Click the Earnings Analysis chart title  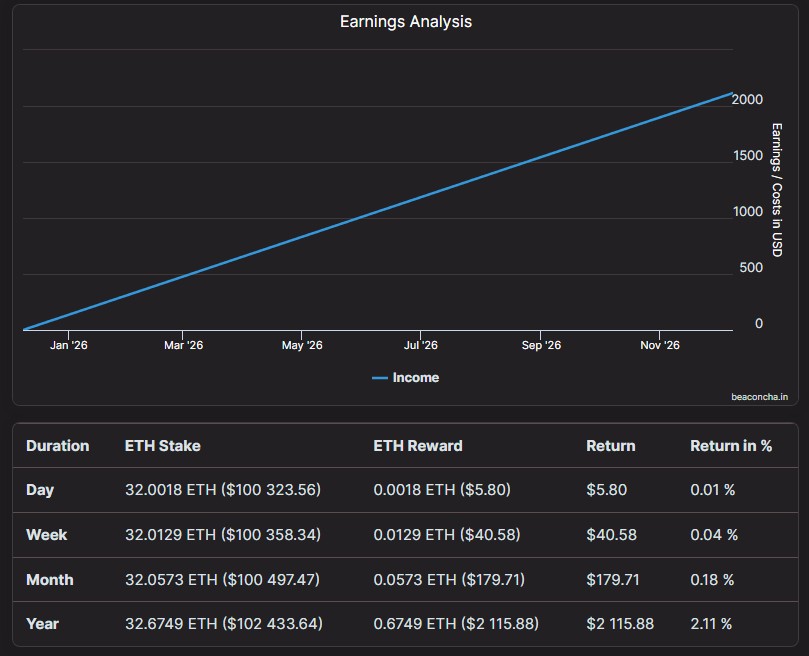click(x=405, y=21)
